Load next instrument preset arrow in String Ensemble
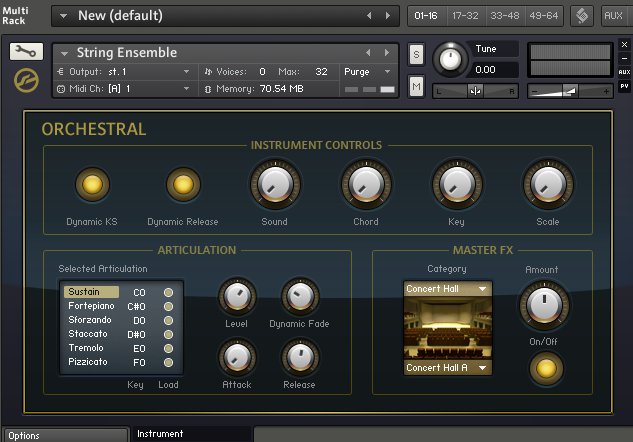This screenshot has width=633, height=442. coord(387,52)
